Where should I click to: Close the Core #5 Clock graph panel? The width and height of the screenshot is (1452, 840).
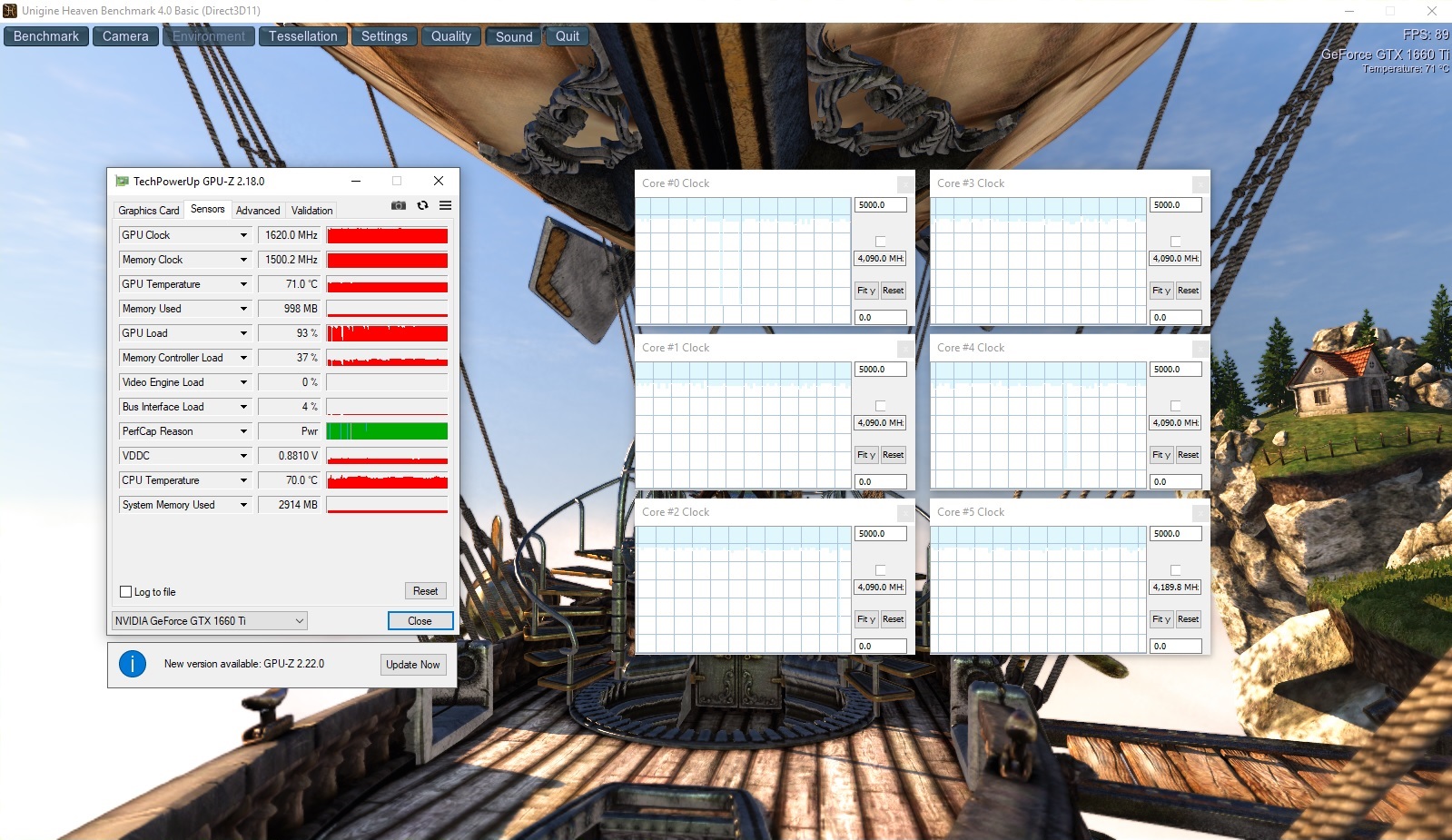point(1200,513)
